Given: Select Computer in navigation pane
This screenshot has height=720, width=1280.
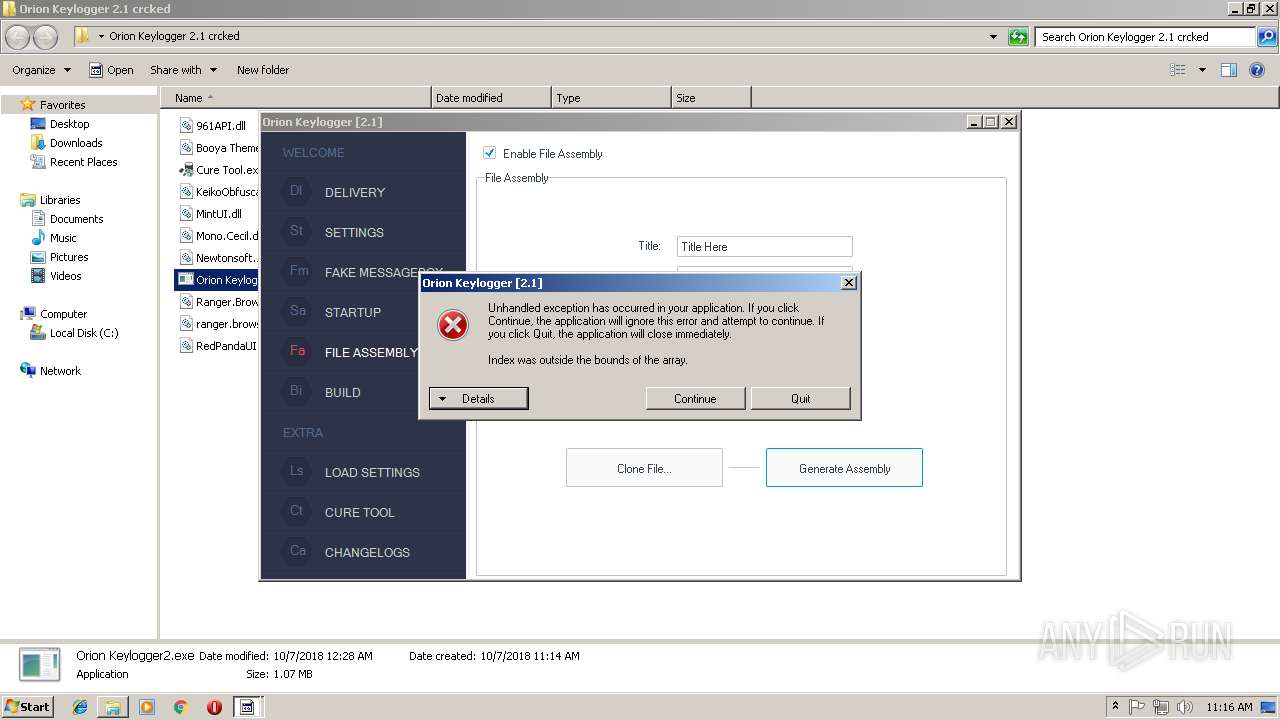Looking at the screenshot, I should [x=63, y=314].
